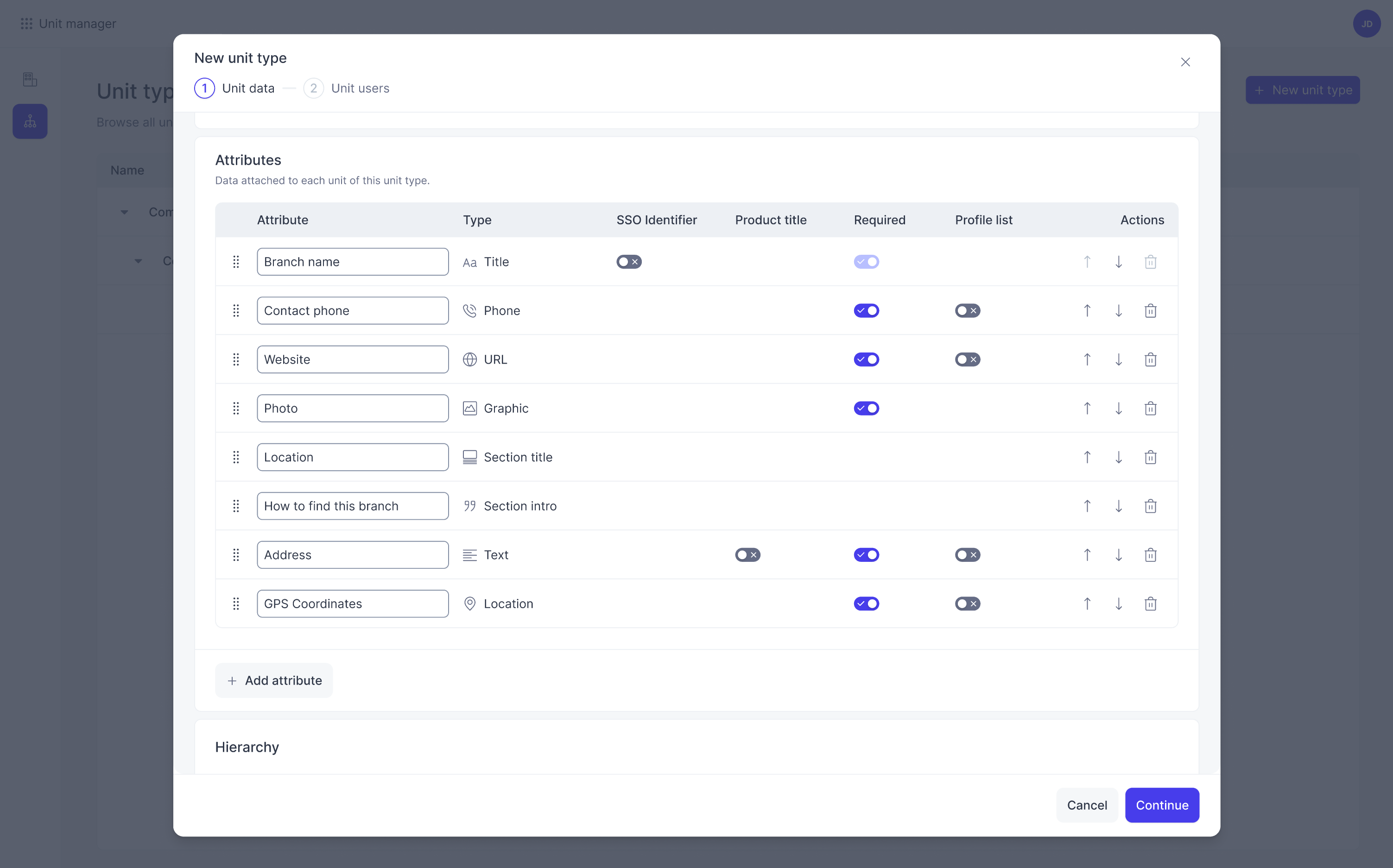Viewport: 1393px width, 868px height.
Task: Toggle Required for Contact phone
Action: (866, 311)
